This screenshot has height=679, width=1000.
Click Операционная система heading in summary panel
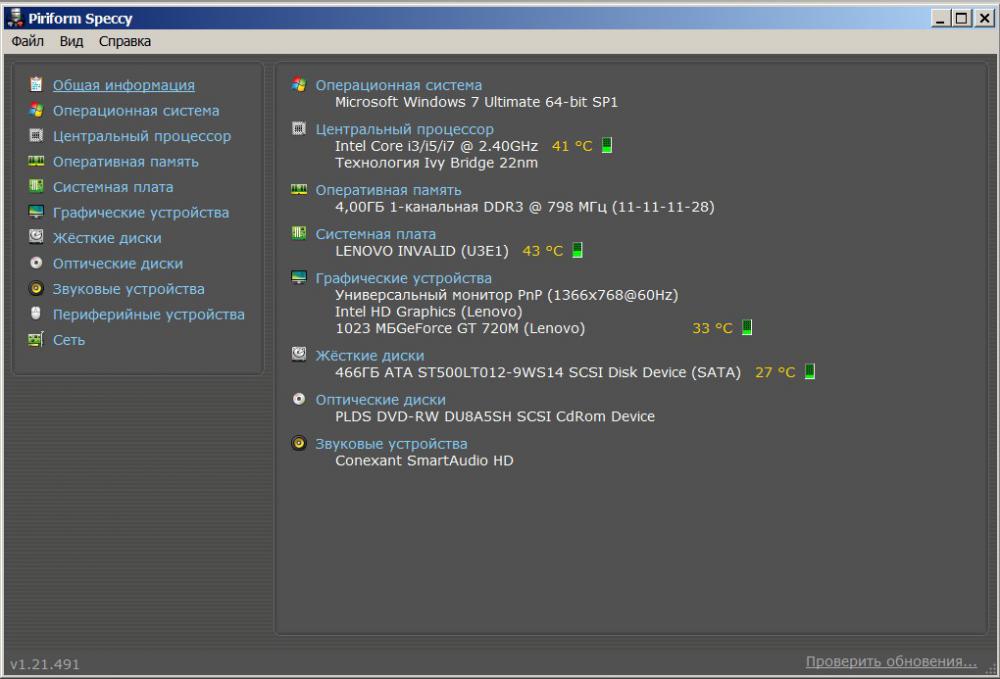[x=399, y=85]
